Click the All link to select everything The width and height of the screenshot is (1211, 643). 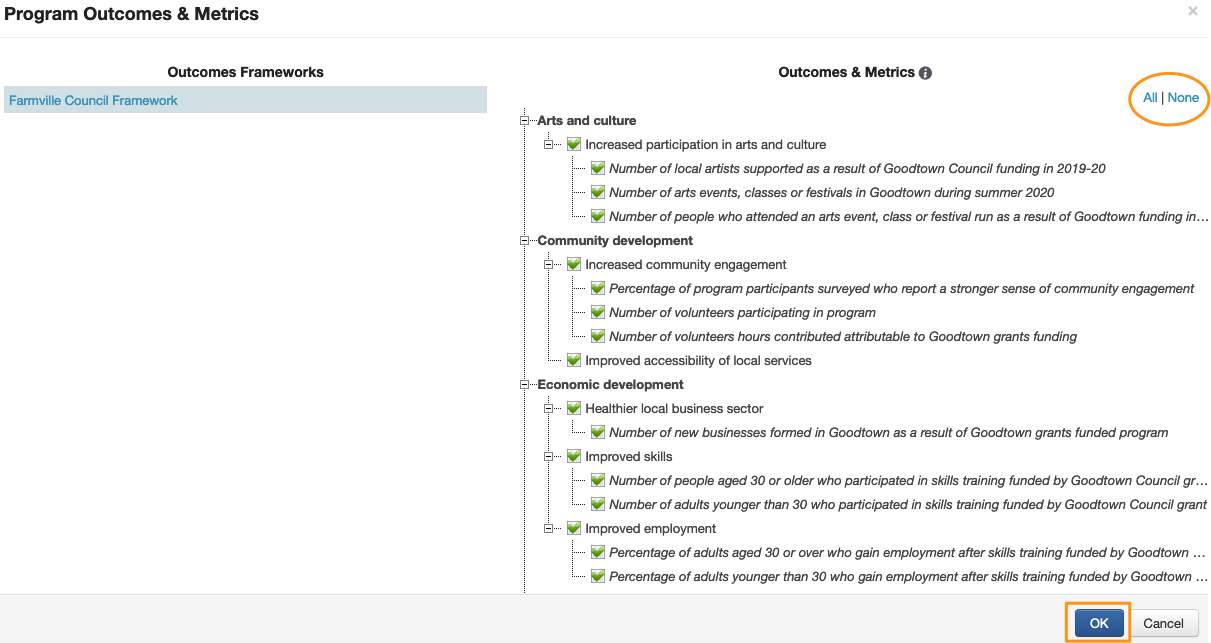pyautogui.click(x=1150, y=98)
